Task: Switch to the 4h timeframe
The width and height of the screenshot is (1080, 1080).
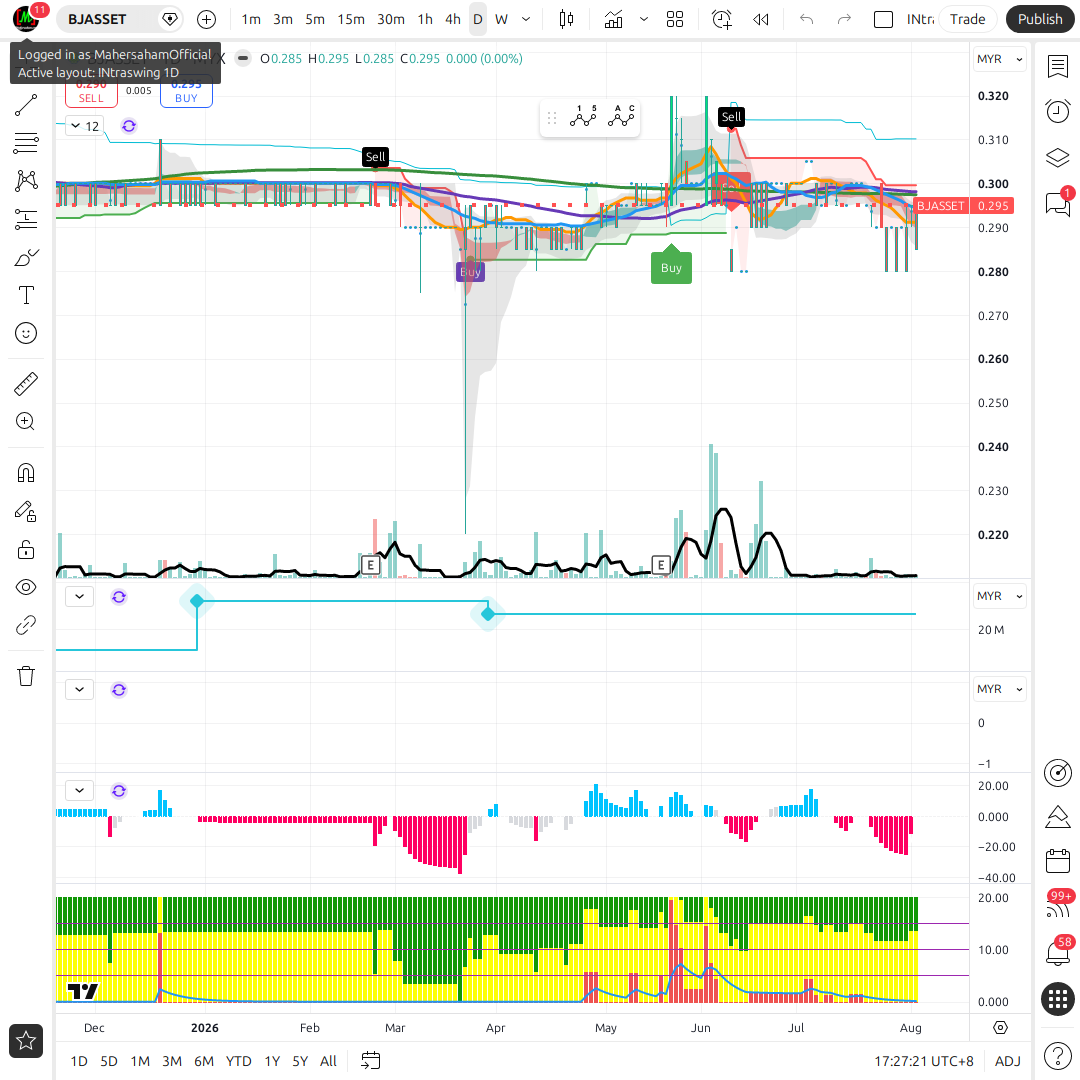Action: tap(453, 19)
